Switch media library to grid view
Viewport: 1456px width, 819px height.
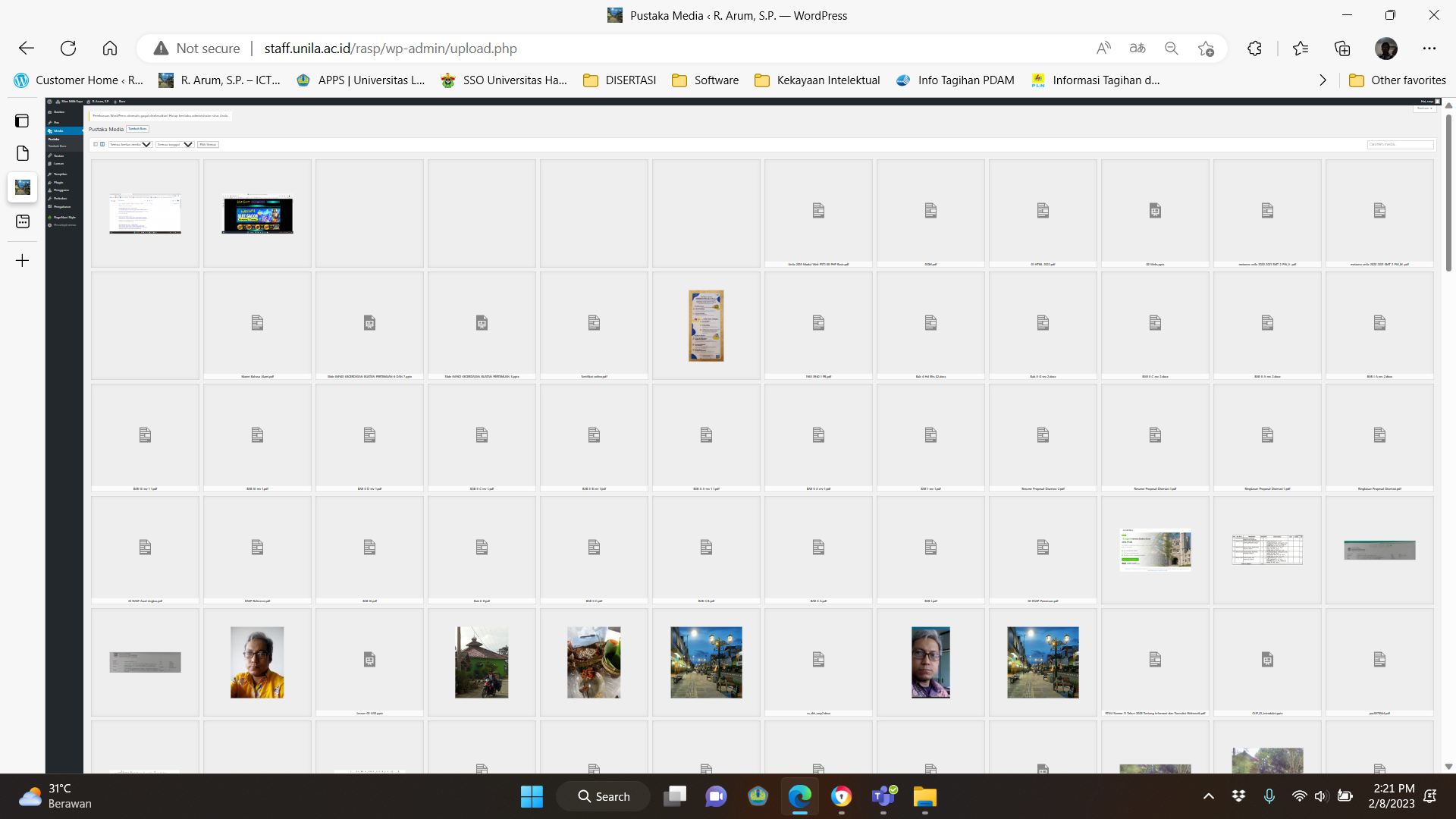(102, 144)
